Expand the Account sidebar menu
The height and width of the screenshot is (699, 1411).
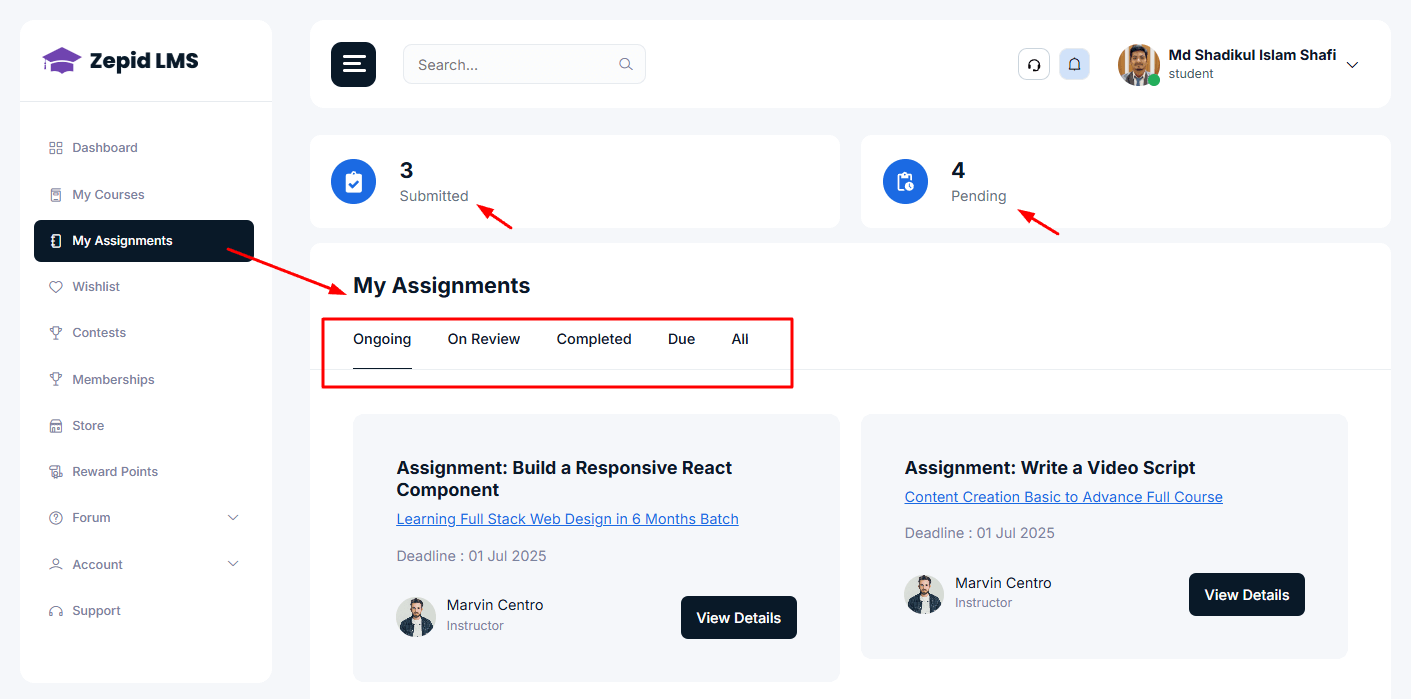(96, 564)
